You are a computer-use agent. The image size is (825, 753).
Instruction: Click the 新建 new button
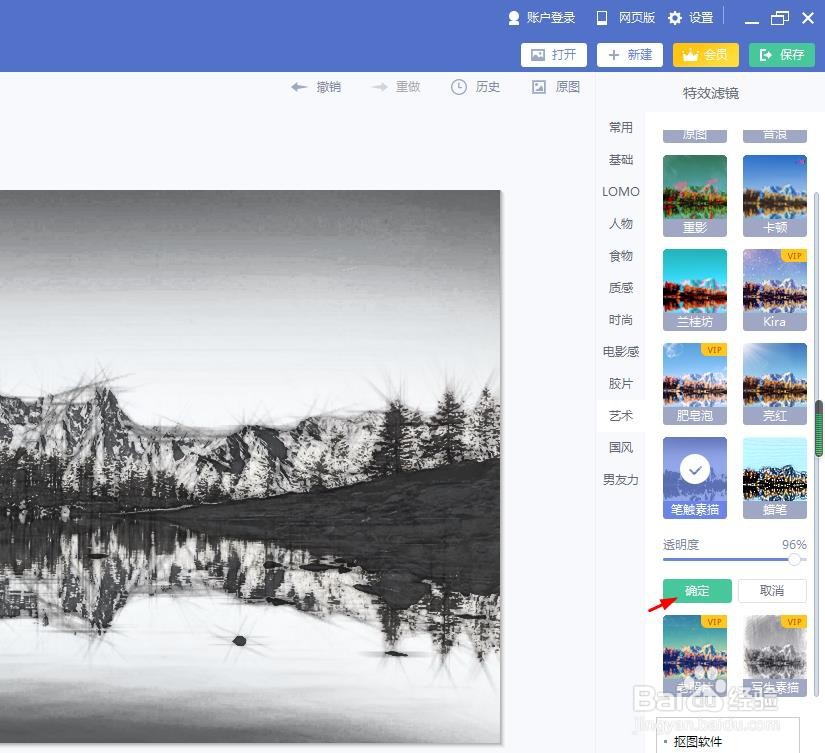(x=629, y=55)
